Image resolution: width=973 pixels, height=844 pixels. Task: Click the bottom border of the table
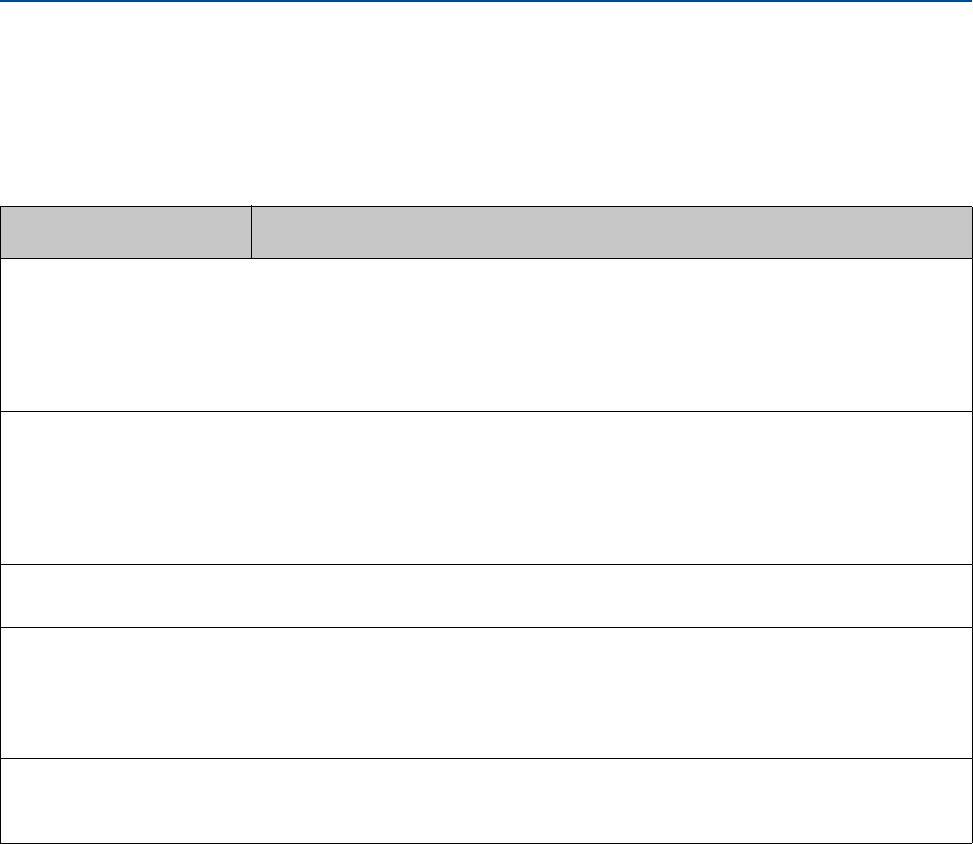click(x=486, y=842)
